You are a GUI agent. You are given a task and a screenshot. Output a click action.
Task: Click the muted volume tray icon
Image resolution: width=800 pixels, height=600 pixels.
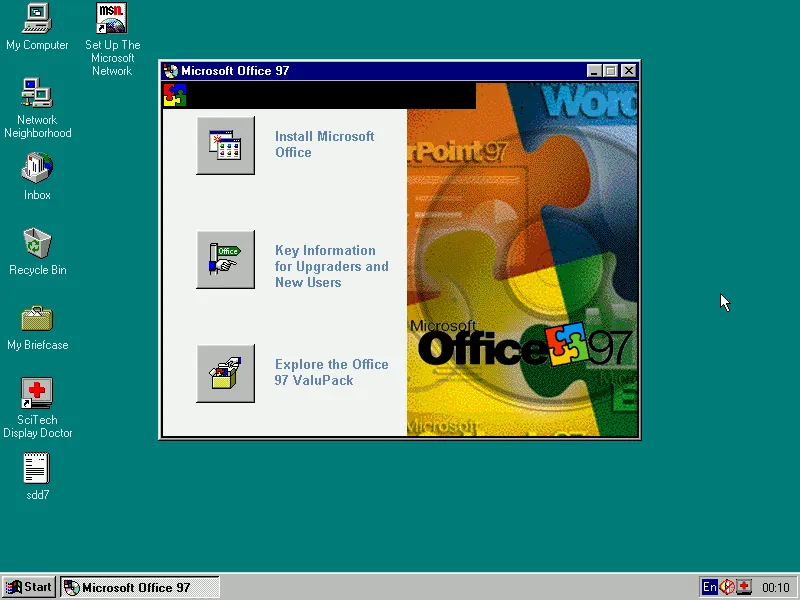pos(727,587)
